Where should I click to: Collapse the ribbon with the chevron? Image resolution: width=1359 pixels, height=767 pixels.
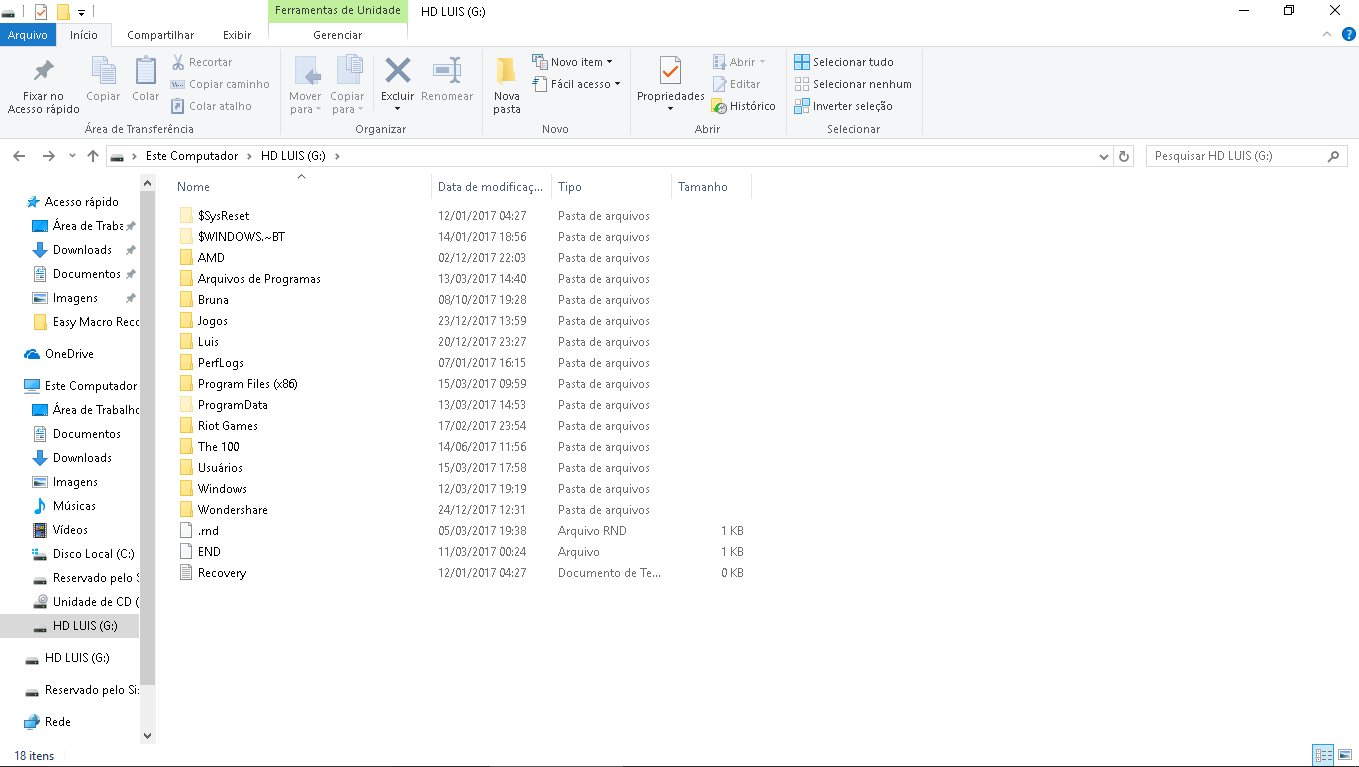(1326, 34)
